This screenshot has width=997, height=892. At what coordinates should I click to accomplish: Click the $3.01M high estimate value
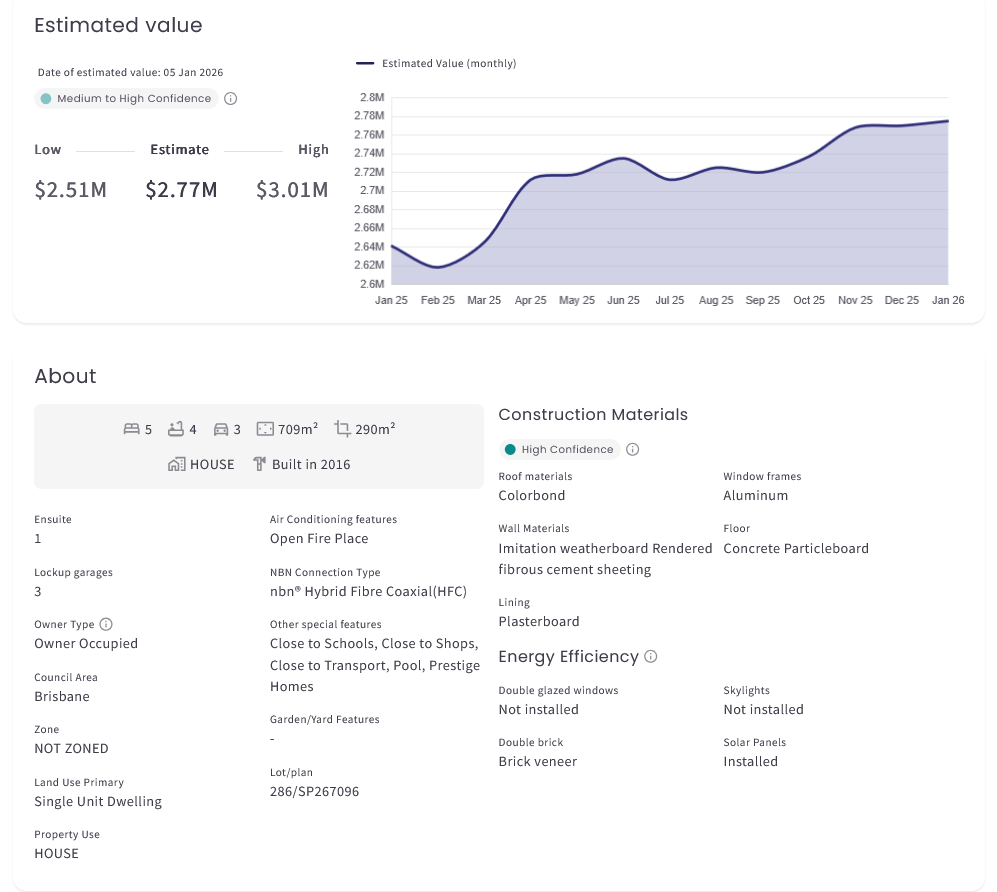(x=292, y=189)
